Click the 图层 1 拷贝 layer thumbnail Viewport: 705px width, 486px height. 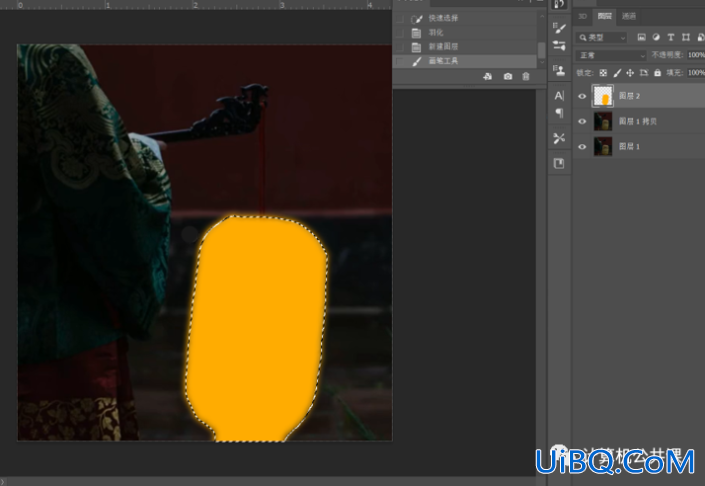pyautogui.click(x=602, y=121)
